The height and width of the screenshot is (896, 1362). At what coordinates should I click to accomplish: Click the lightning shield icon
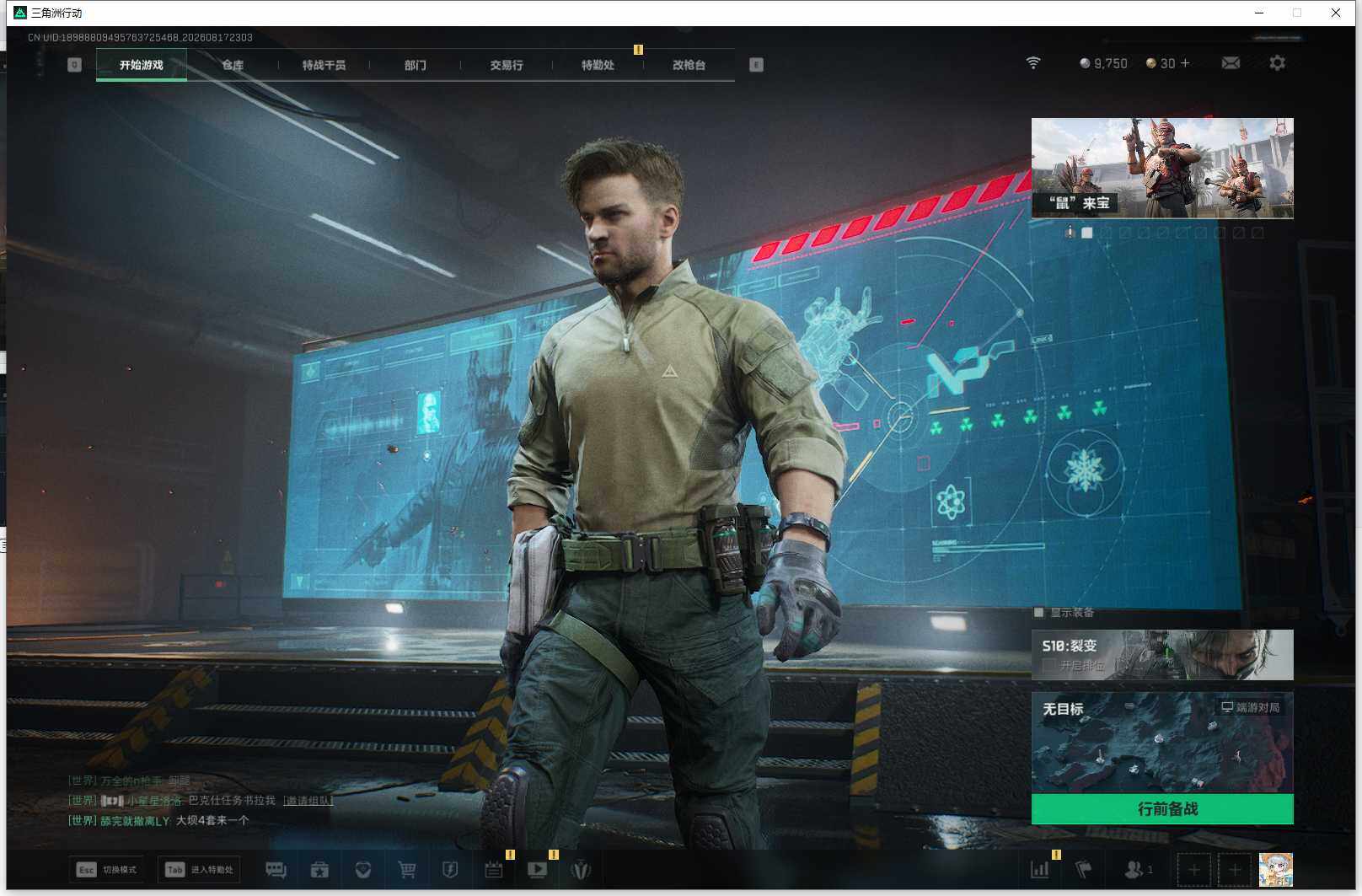pyautogui.click(x=450, y=870)
